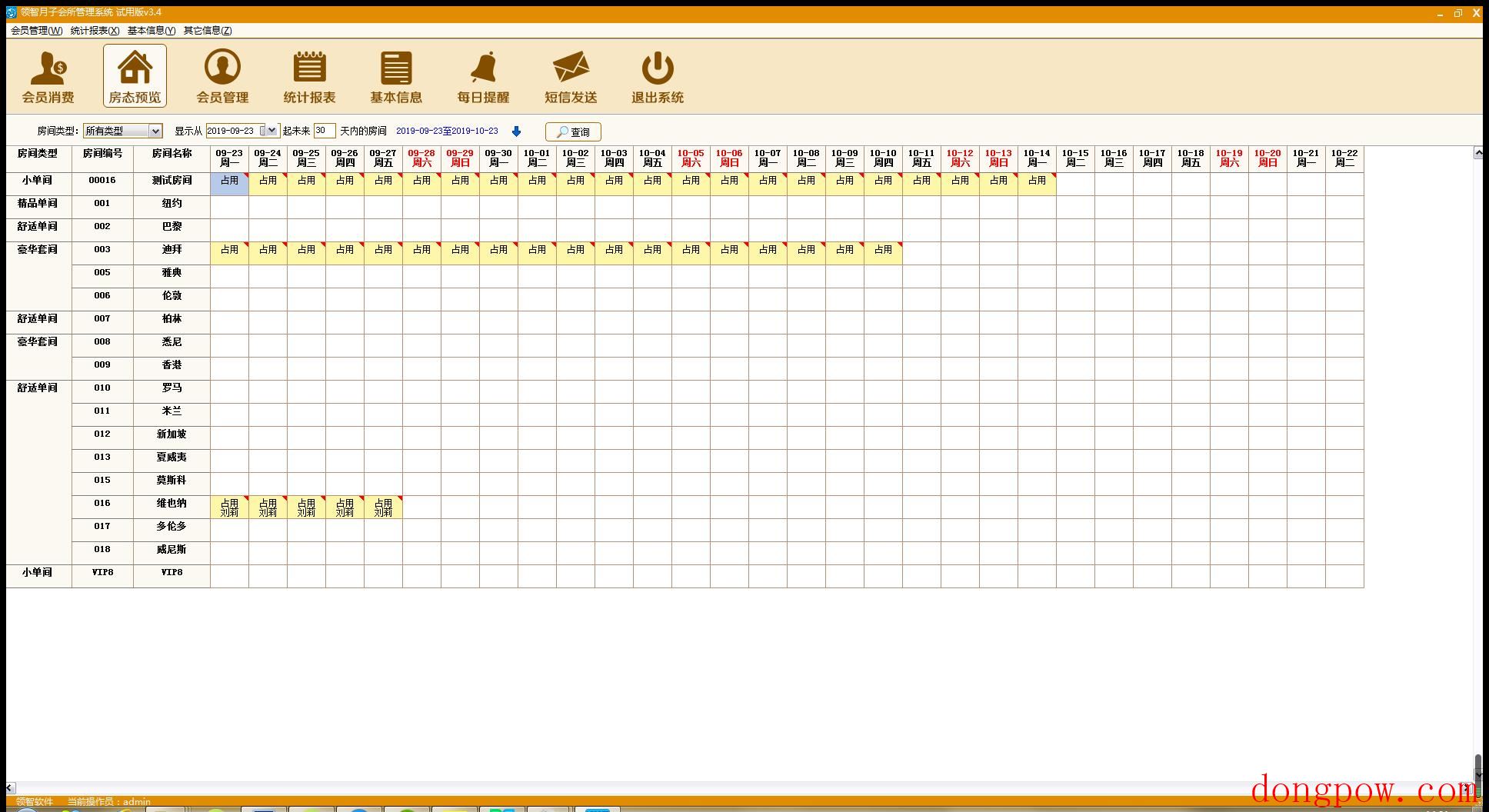Open 统计报表 calendar icon
The width and height of the screenshot is (1489, 812).
point(309,76)
